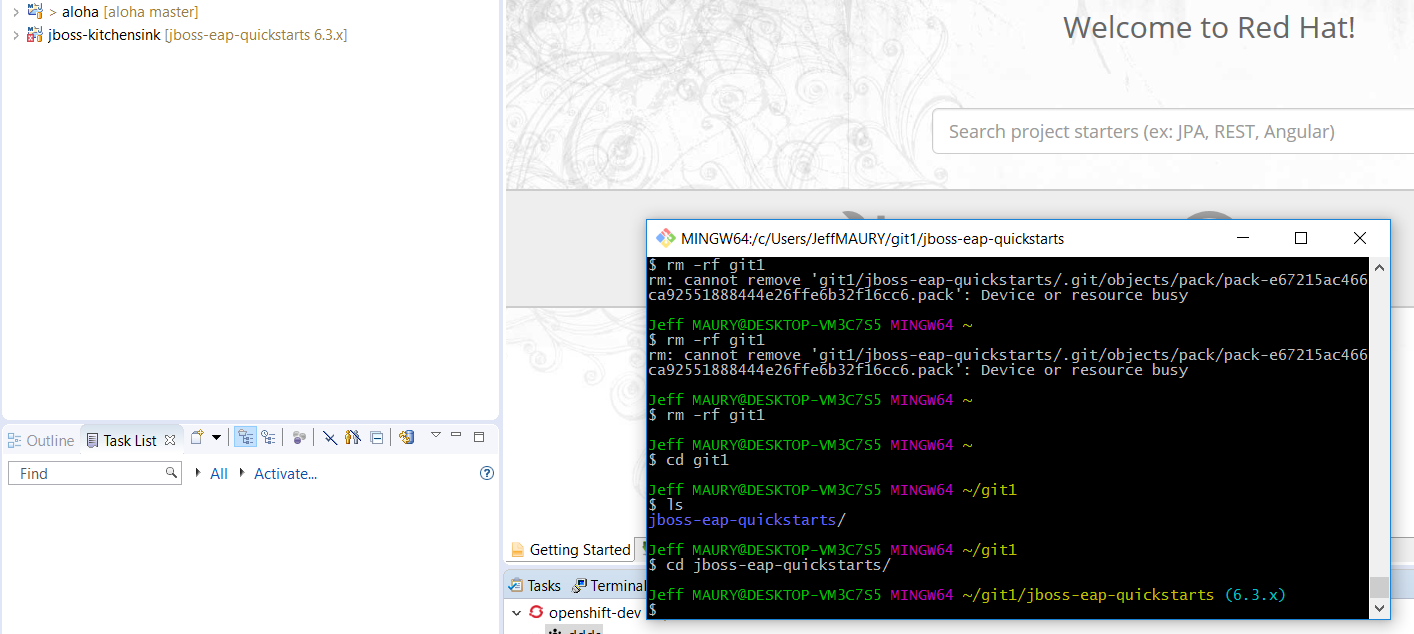Click terminal scrollbar up arrow
The width and height of the screenshot is (1414, 634).
point(1379,267)
